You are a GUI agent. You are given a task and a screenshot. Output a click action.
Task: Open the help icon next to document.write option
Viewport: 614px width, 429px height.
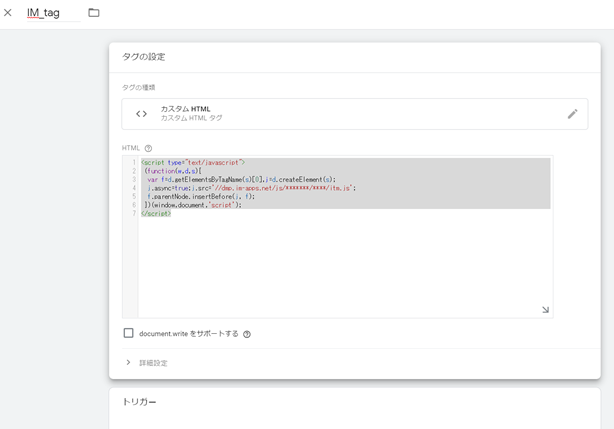247,334
